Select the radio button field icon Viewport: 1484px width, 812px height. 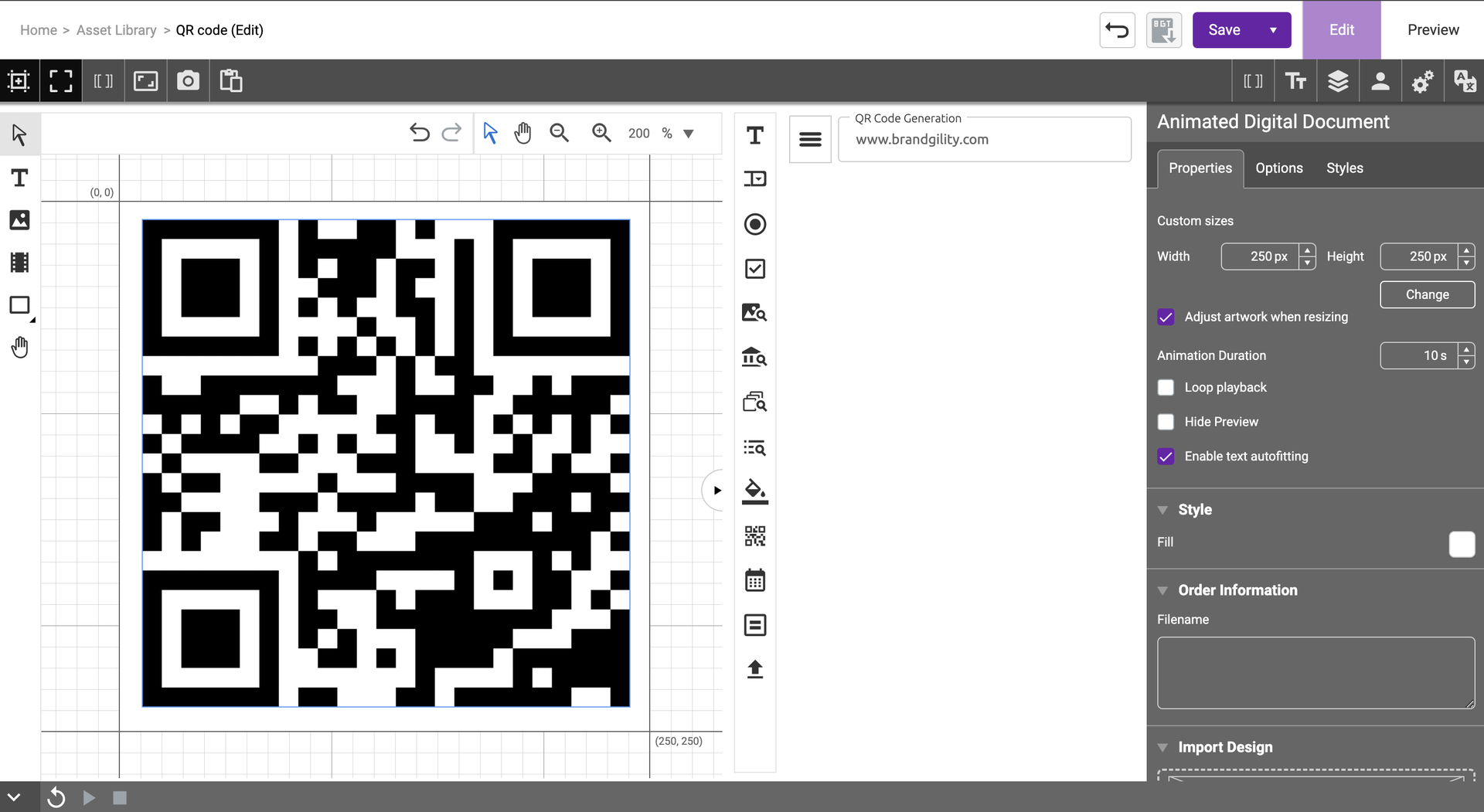(754, 224)
